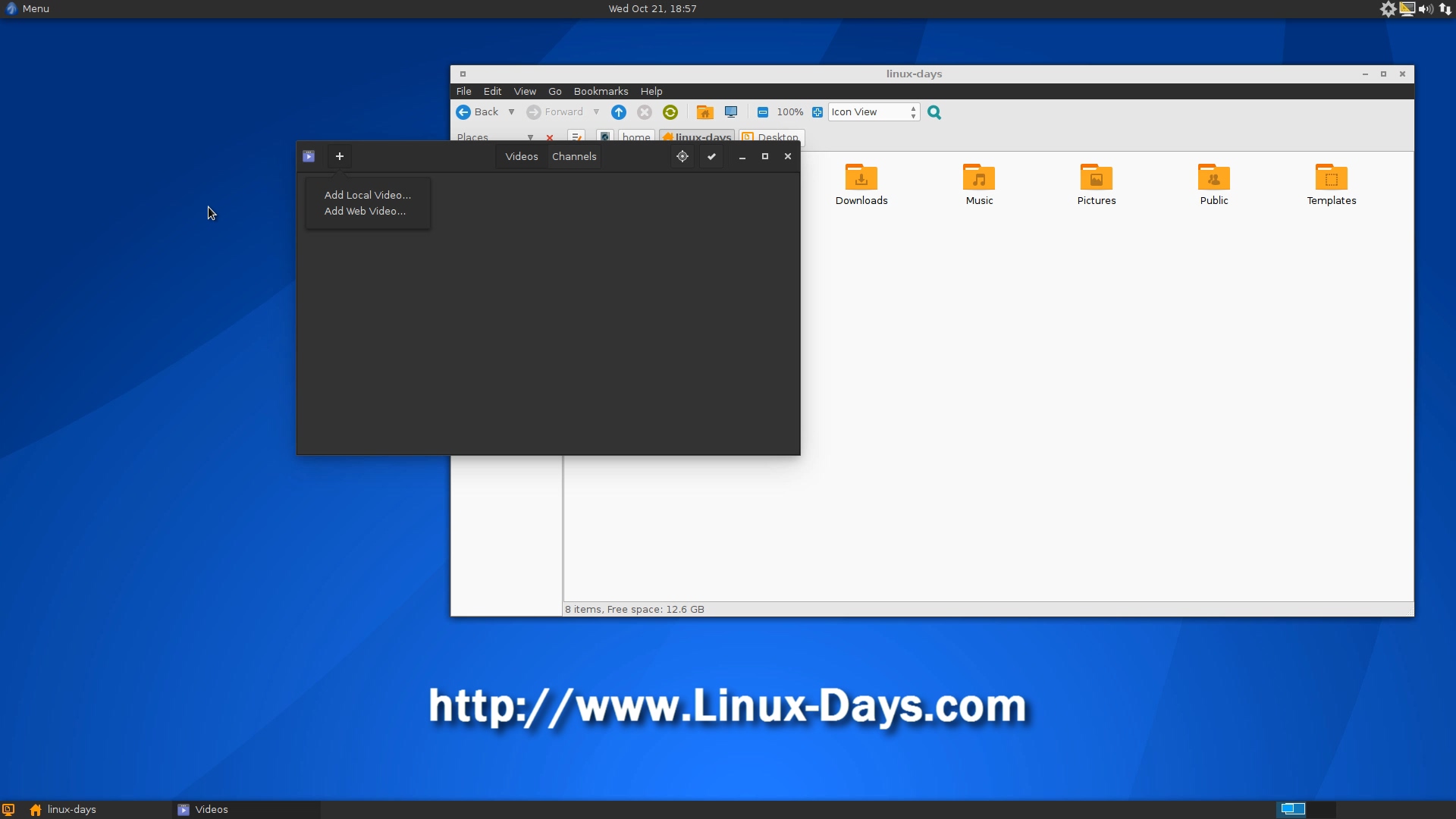
Task: Go up to parent folder
Action: [619, 112]
